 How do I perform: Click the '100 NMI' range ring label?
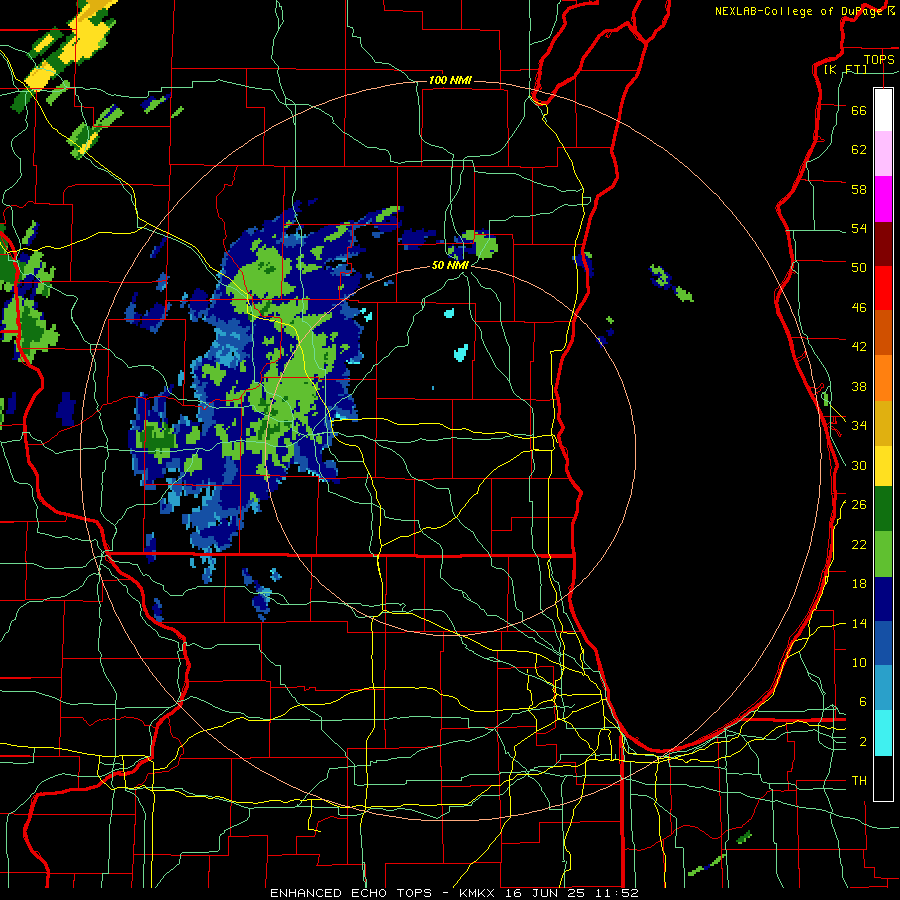[450, 80]
